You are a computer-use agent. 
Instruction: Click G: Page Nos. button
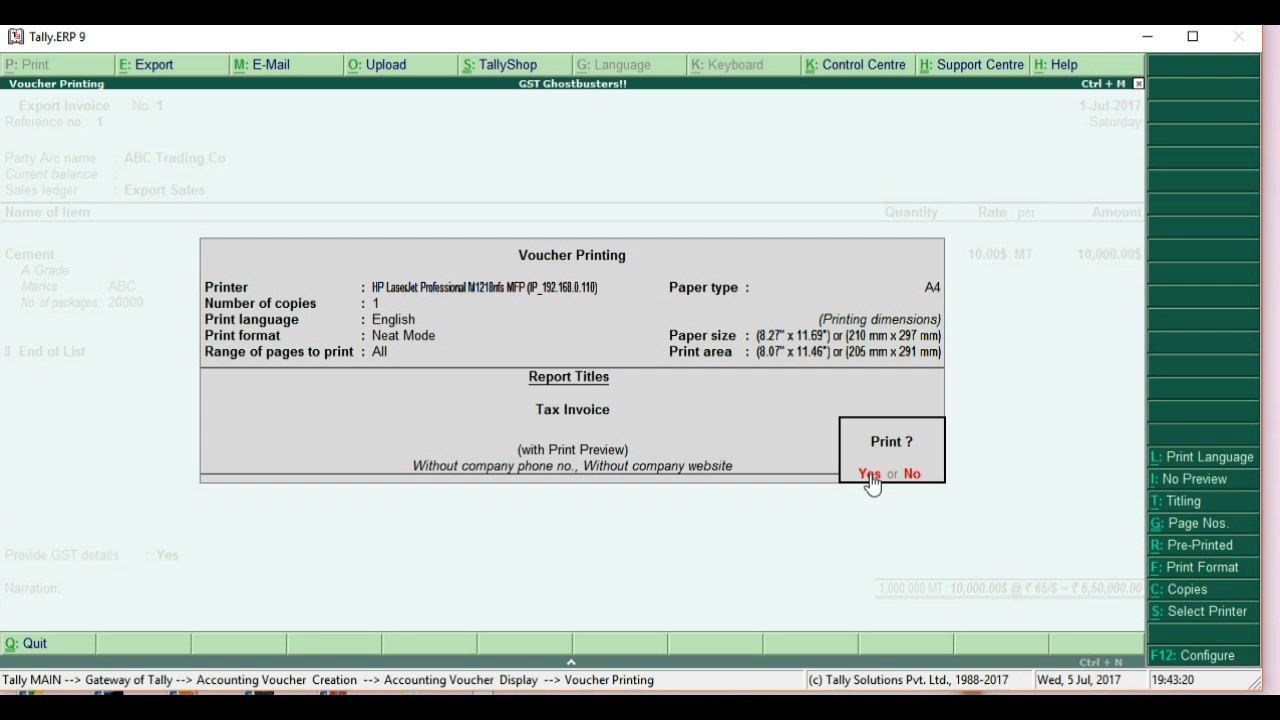tap(1203, 523)
